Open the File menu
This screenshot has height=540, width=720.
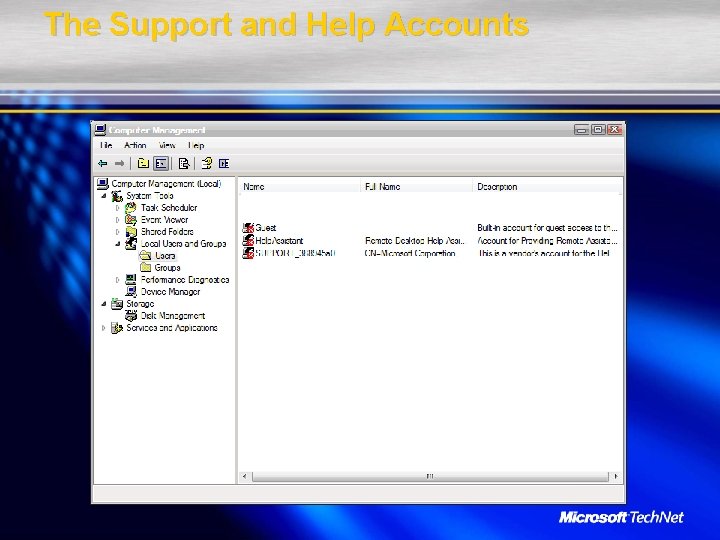106,145
